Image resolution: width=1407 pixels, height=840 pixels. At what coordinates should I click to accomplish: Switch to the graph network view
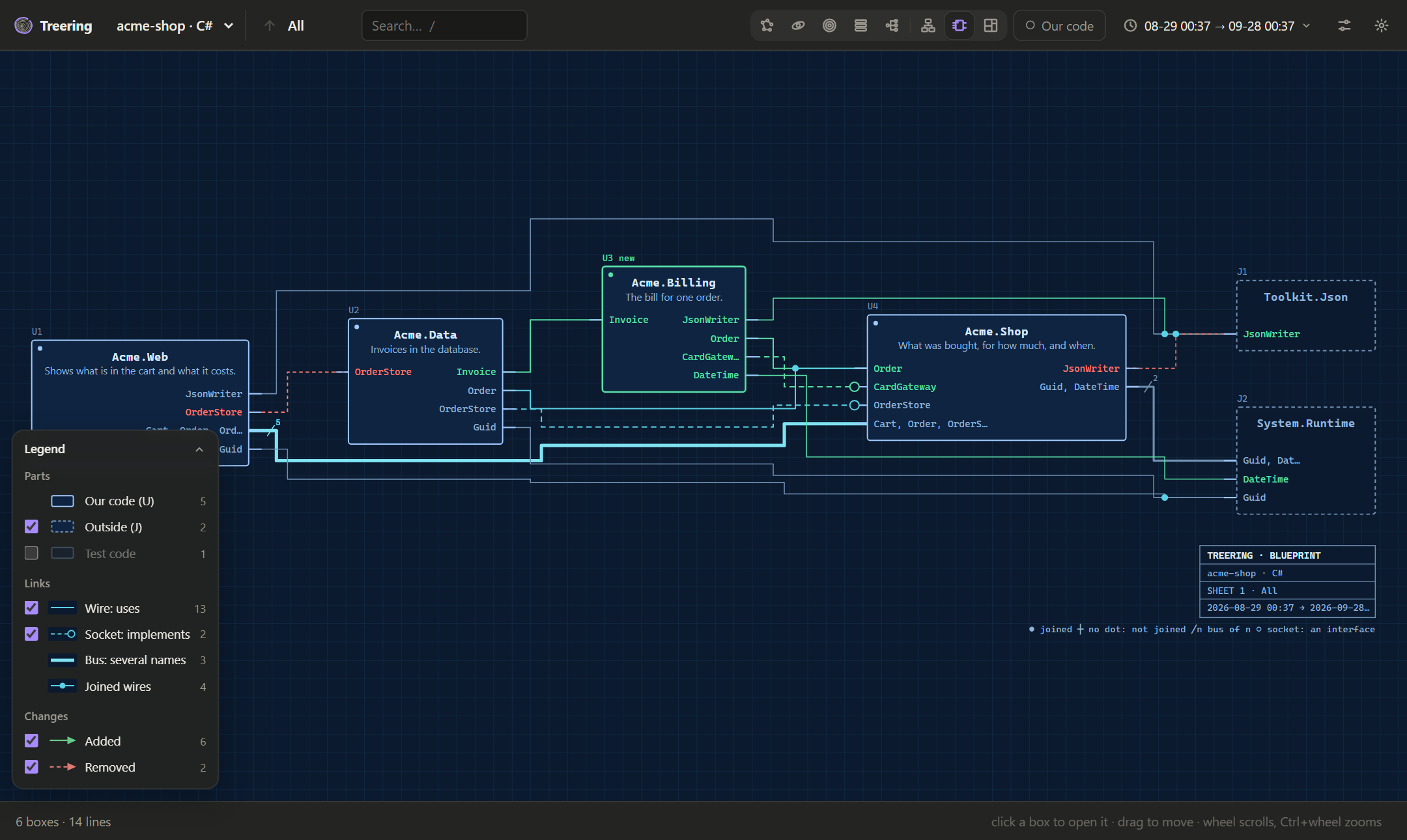coord(767,25)
